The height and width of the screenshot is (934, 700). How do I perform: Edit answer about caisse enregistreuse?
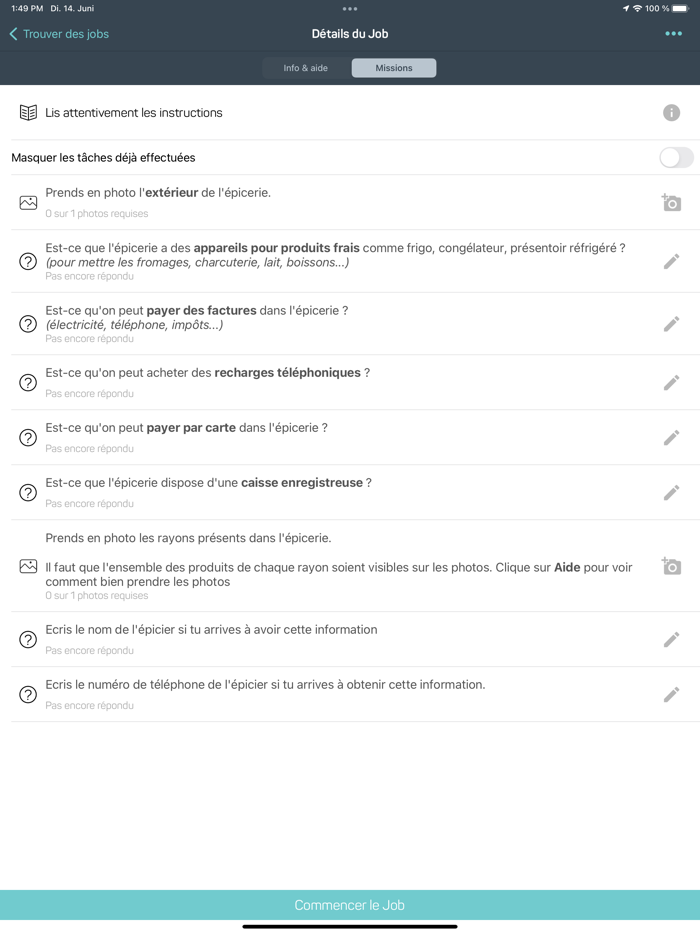pyautogui.click(x=671, y=492)
